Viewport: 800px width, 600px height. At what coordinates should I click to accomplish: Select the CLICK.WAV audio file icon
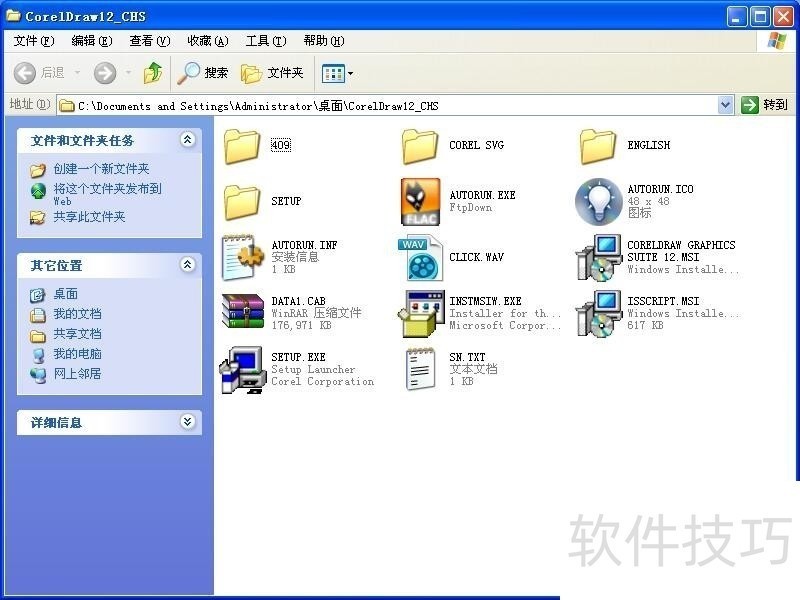point(420,258)
